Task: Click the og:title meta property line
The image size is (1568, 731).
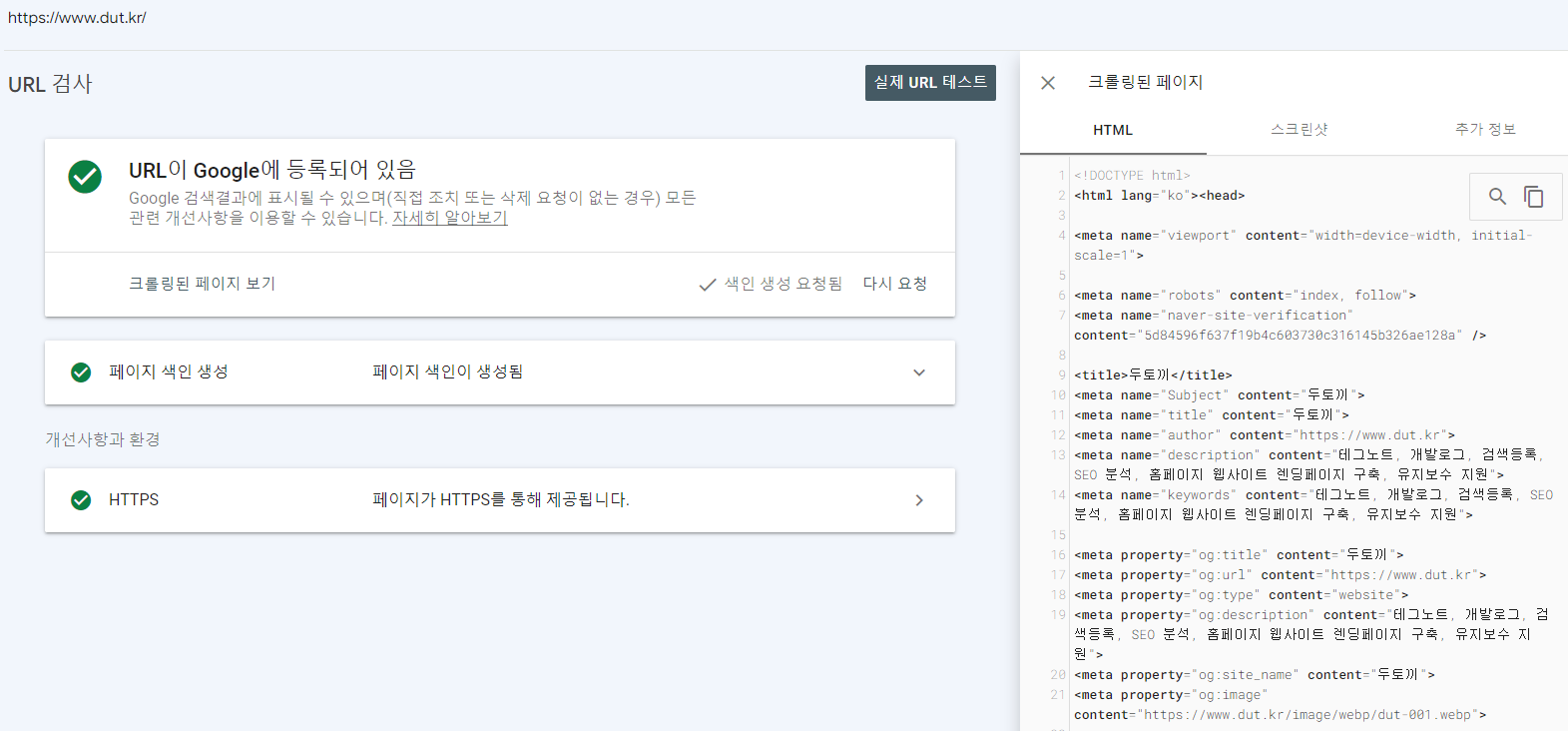Action: coord(1239,555)
